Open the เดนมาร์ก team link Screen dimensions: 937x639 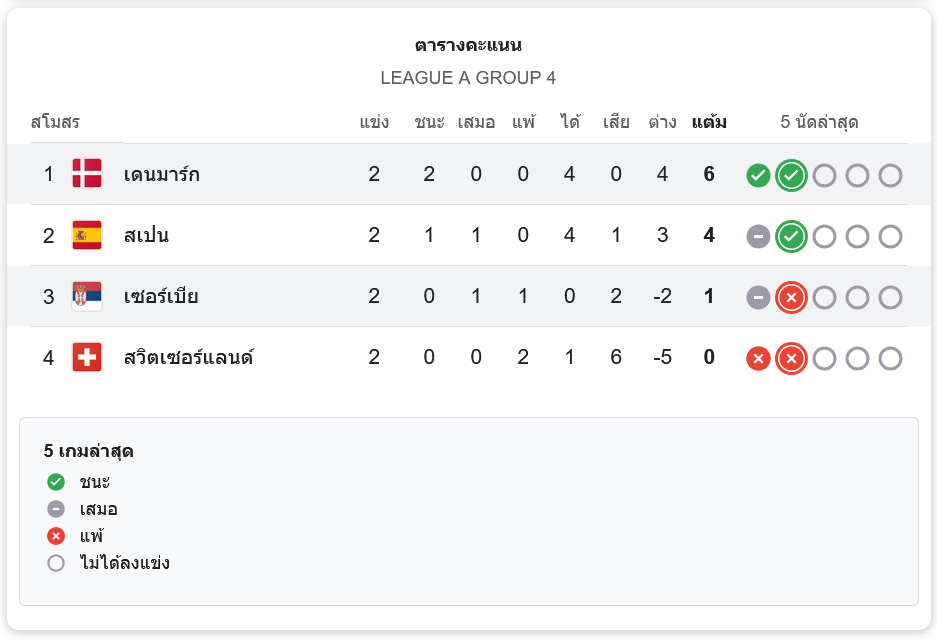coord(162,174)
